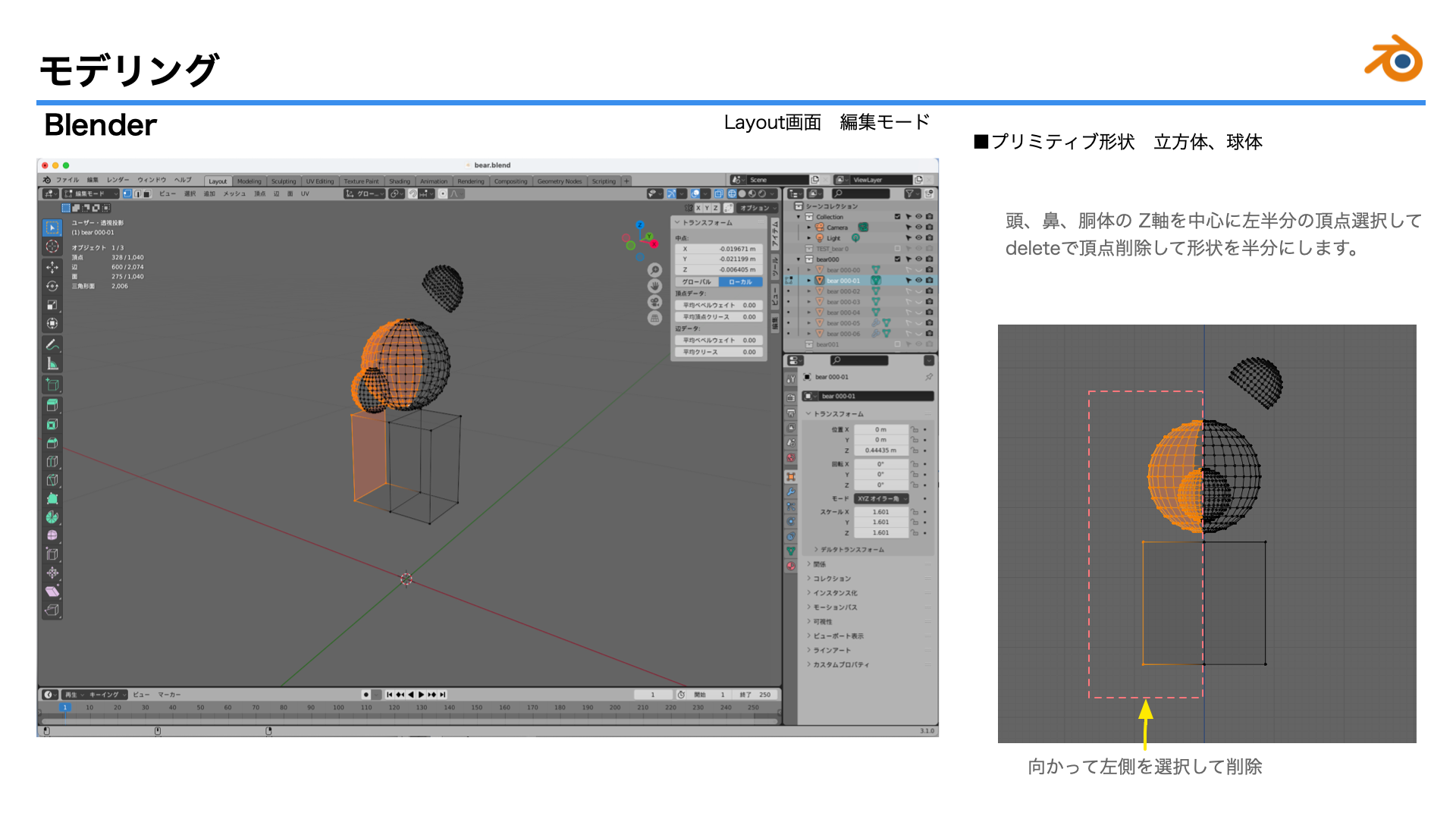Uncheck the bear000 collection checkbox
The height and width of the screenshot is (819, 1456).
coord(897,259)
